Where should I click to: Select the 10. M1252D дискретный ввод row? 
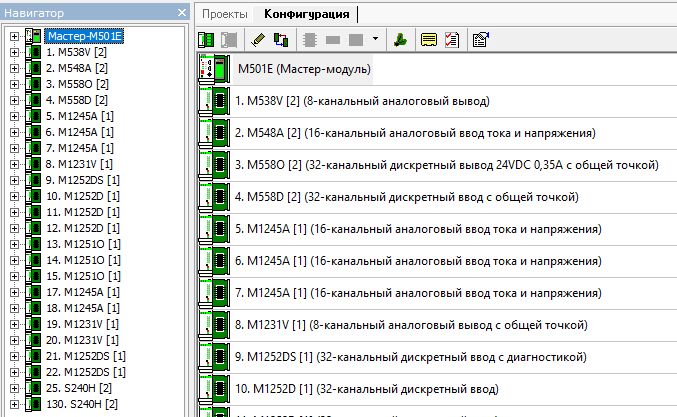point(436,389)
